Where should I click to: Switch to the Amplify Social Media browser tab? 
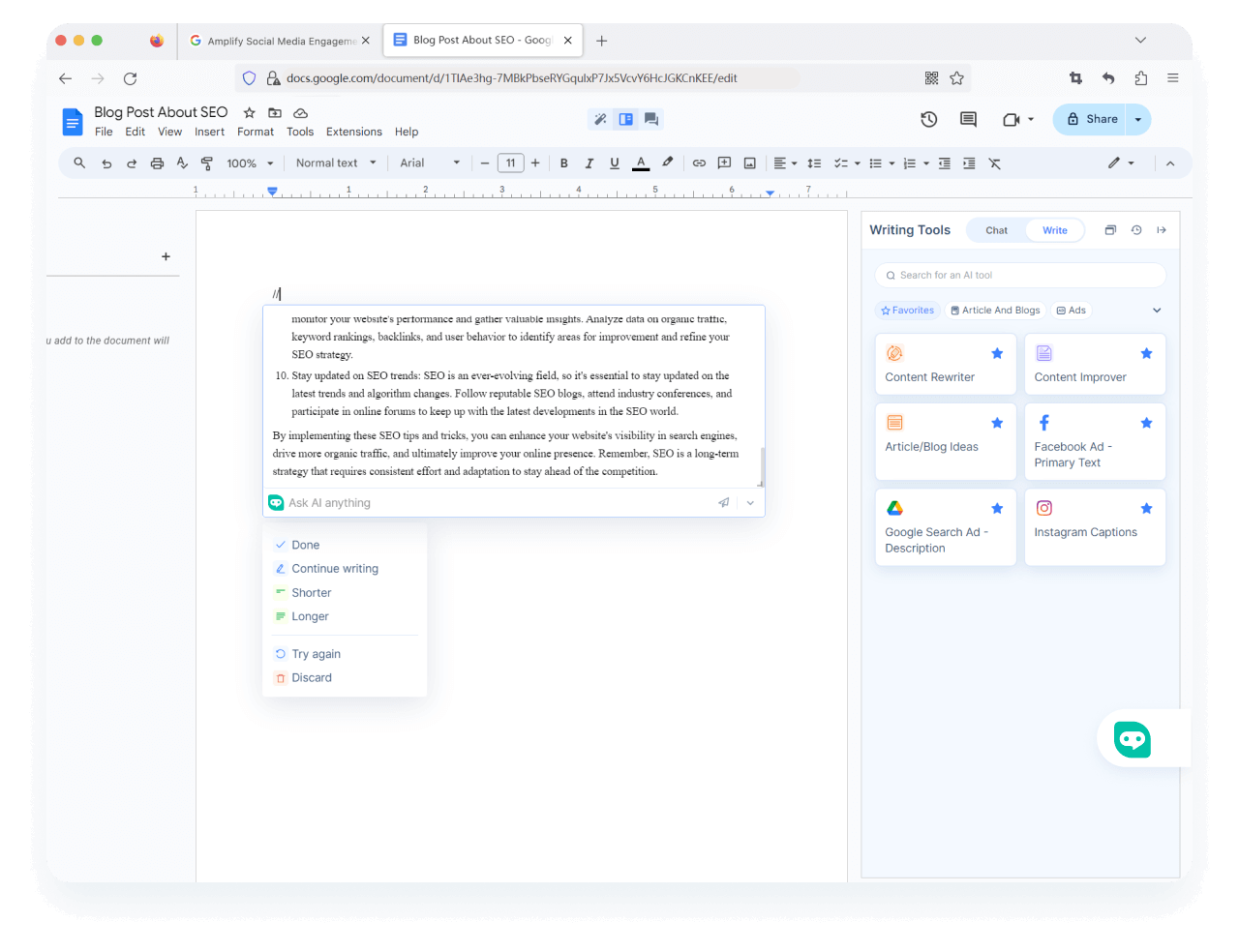pos(281,41)
